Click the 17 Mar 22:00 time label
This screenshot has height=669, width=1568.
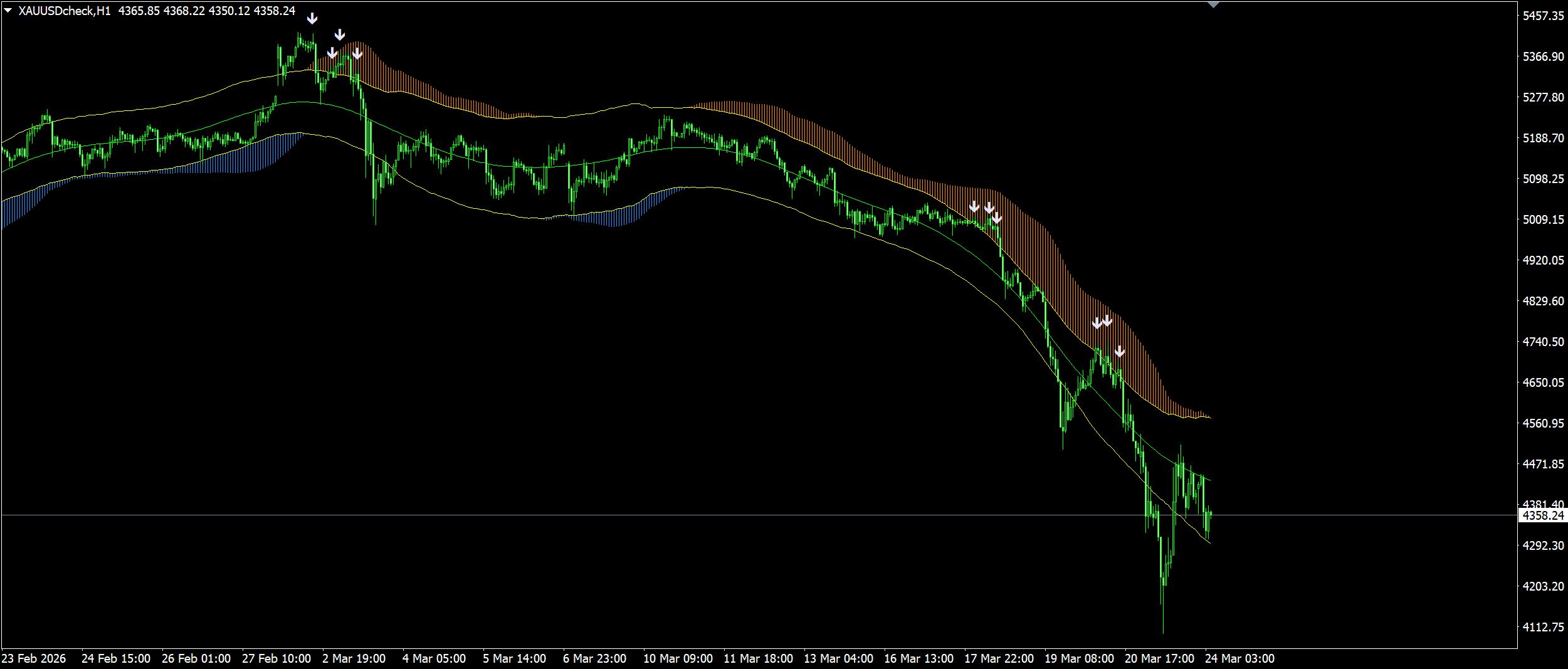pyautogui.click(x=999, y=659)
